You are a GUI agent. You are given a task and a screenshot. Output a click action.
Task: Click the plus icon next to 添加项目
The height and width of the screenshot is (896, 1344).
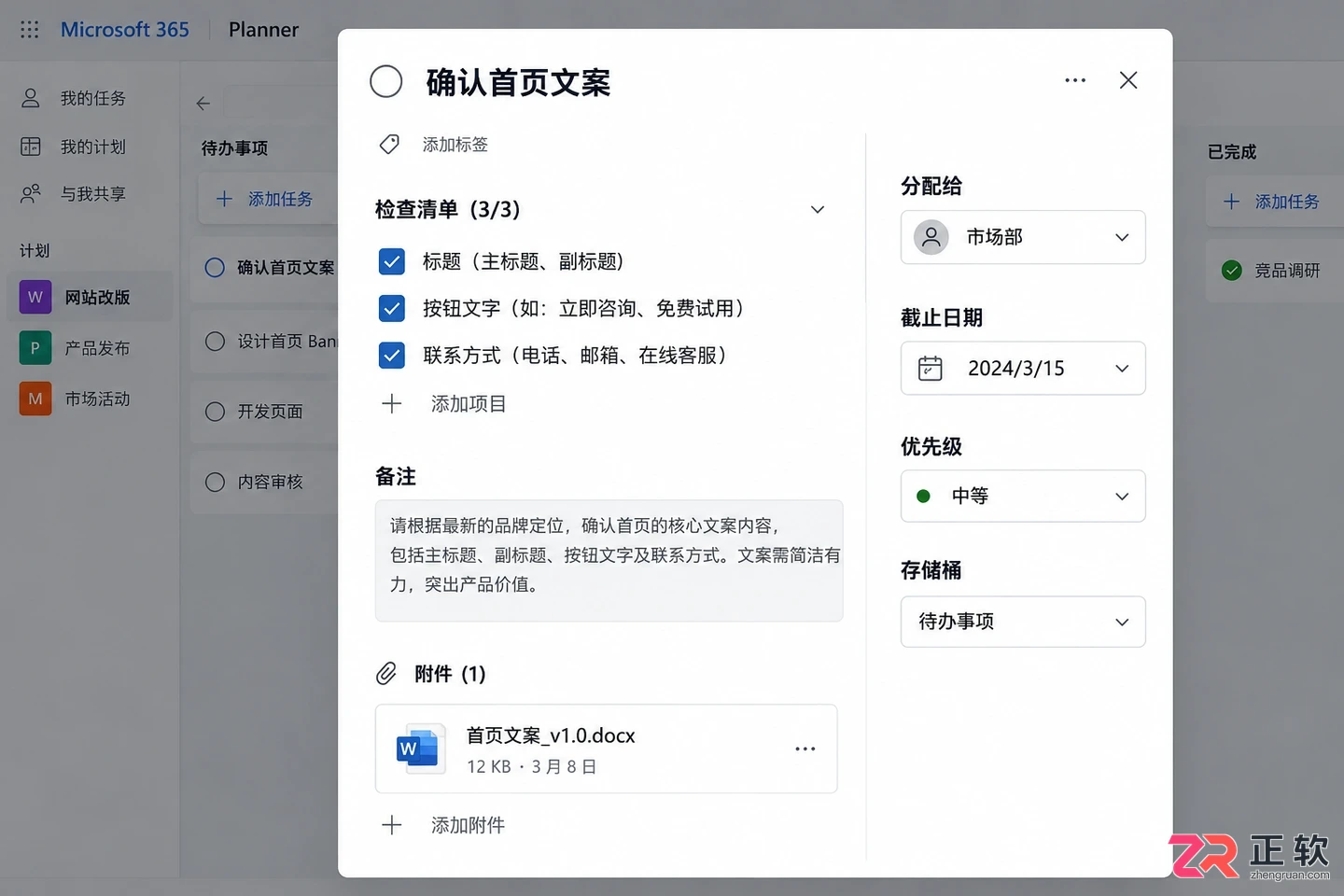click(x=392, y=403)
